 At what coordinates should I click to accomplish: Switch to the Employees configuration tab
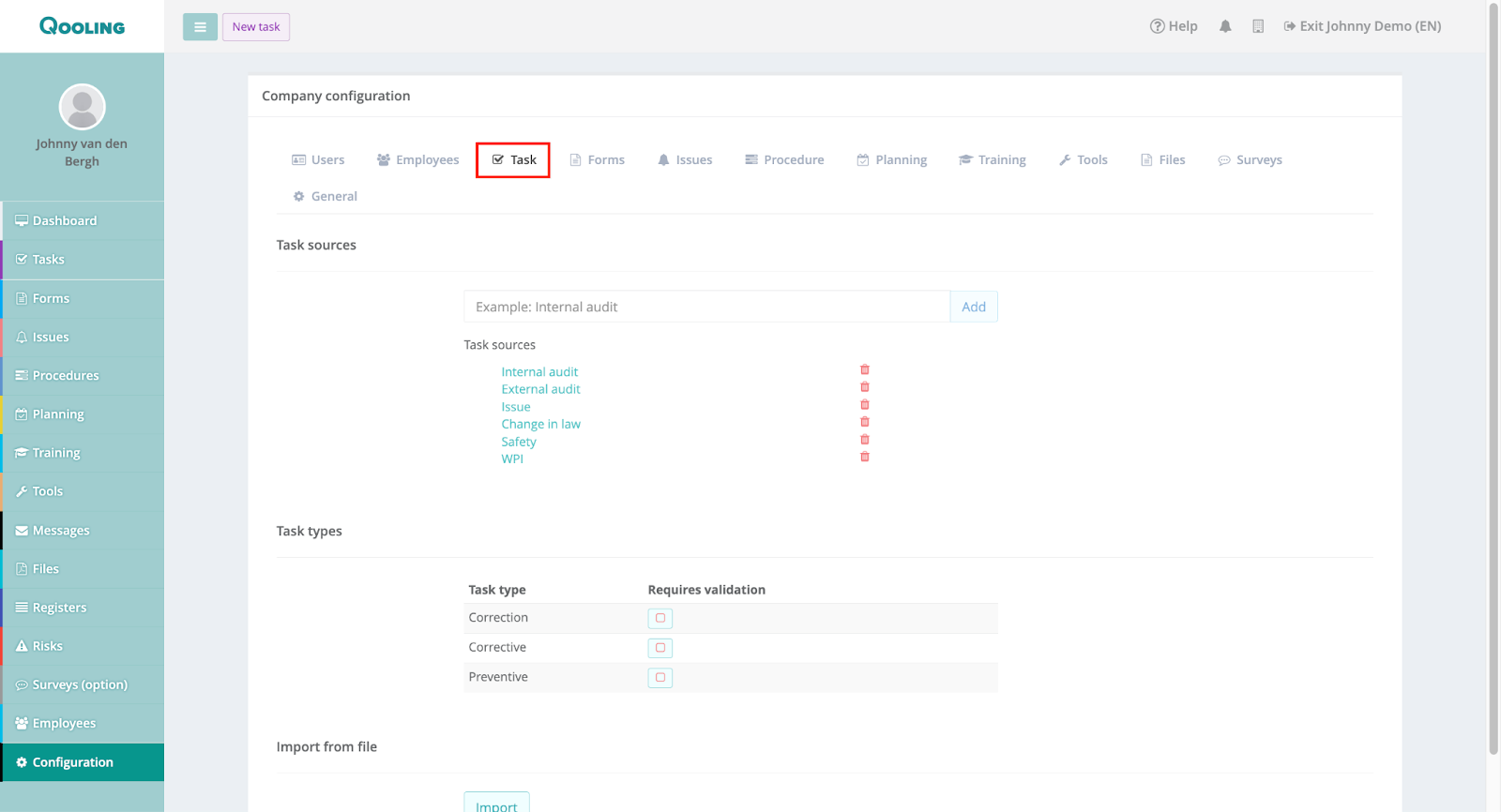pos(417,160)
